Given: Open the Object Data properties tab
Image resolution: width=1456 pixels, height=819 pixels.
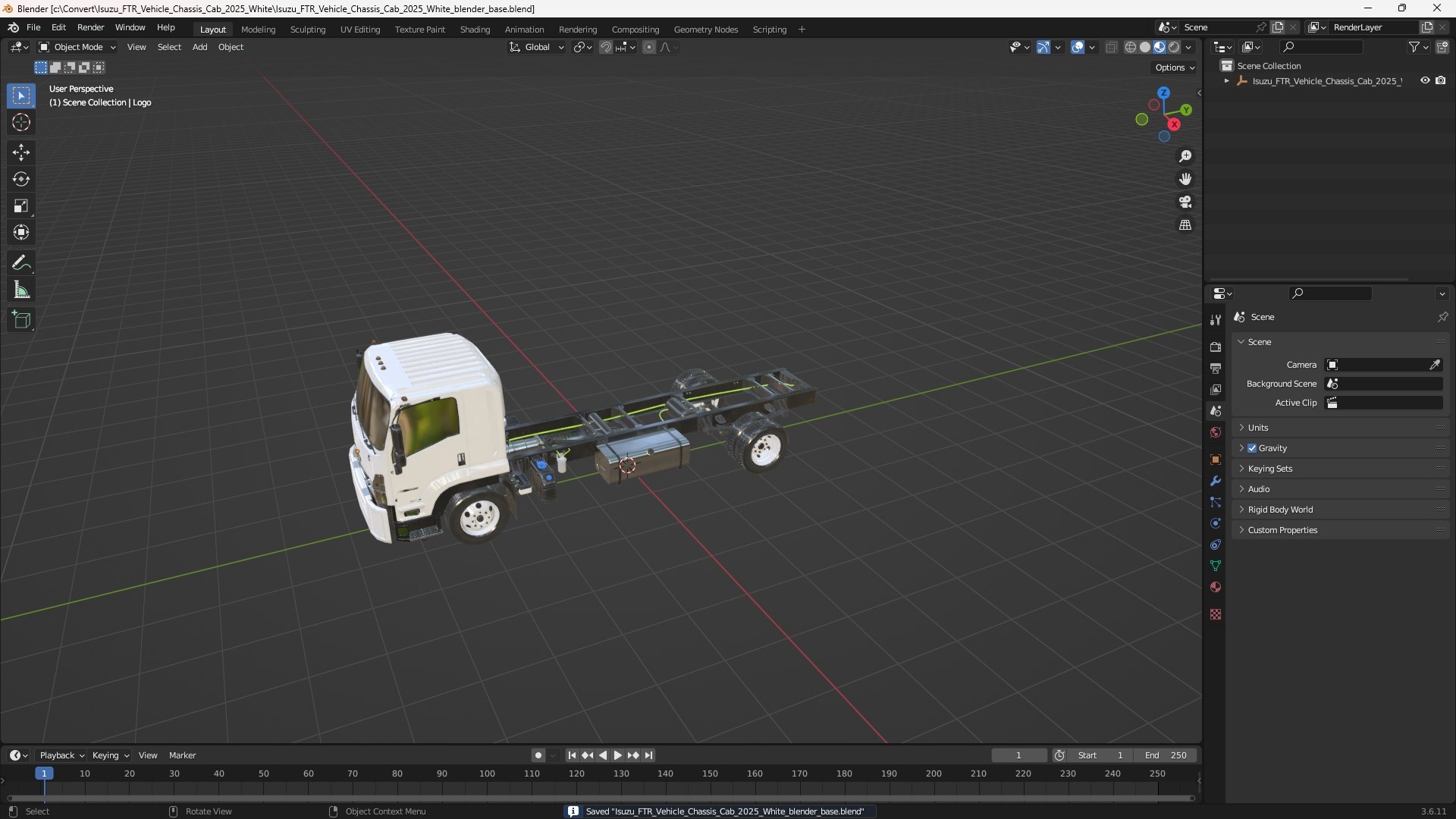Looking at the screenshot, I should pos(1216,566).
